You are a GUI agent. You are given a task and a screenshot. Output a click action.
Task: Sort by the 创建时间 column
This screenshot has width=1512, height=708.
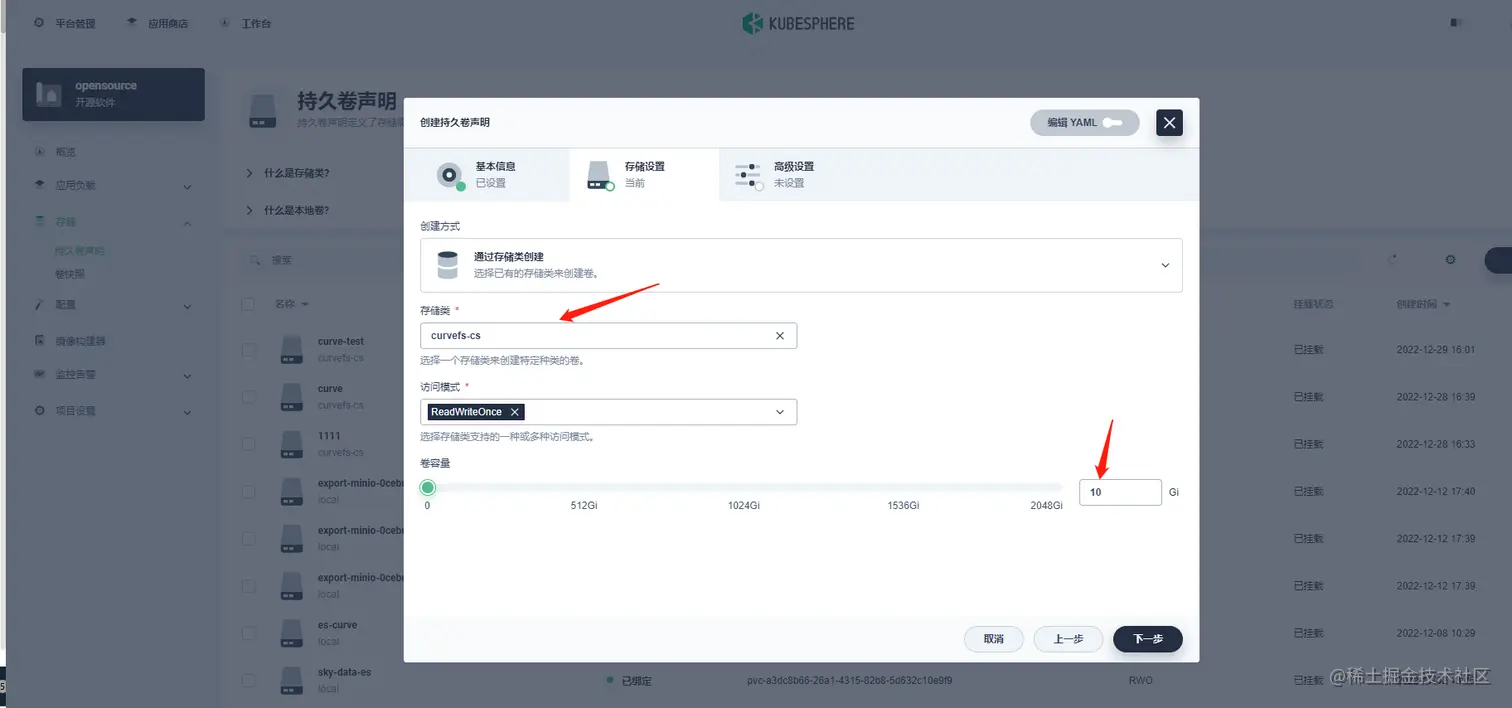(x=1423, y=304)
